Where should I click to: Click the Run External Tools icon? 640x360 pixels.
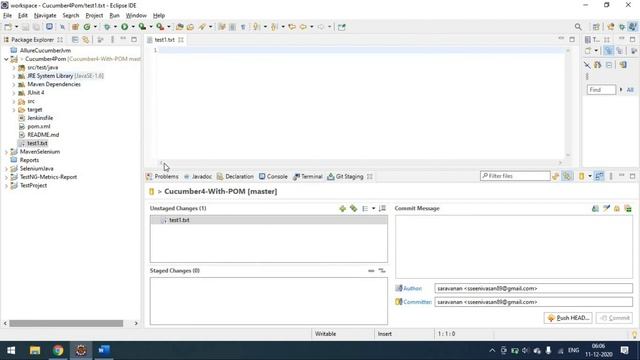160,27
